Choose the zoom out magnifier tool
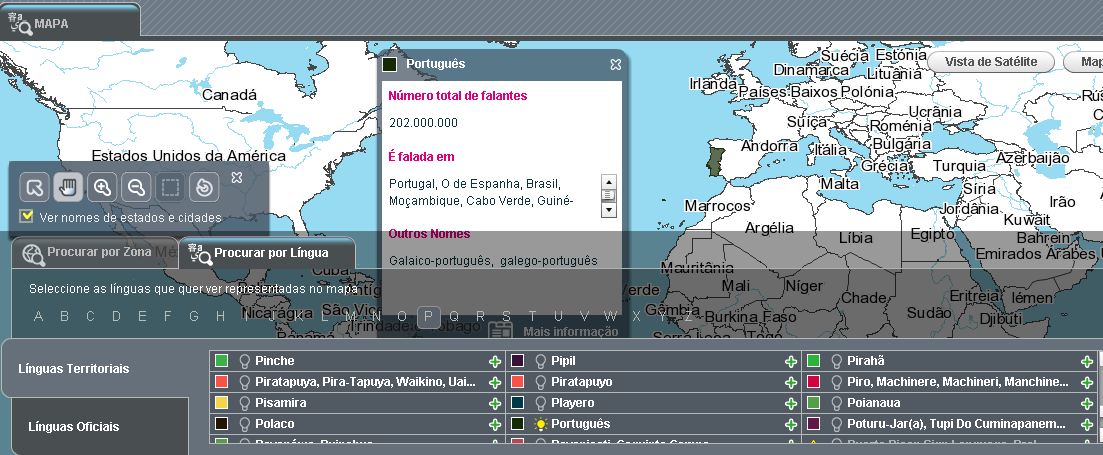 click(x=136, y=187)
